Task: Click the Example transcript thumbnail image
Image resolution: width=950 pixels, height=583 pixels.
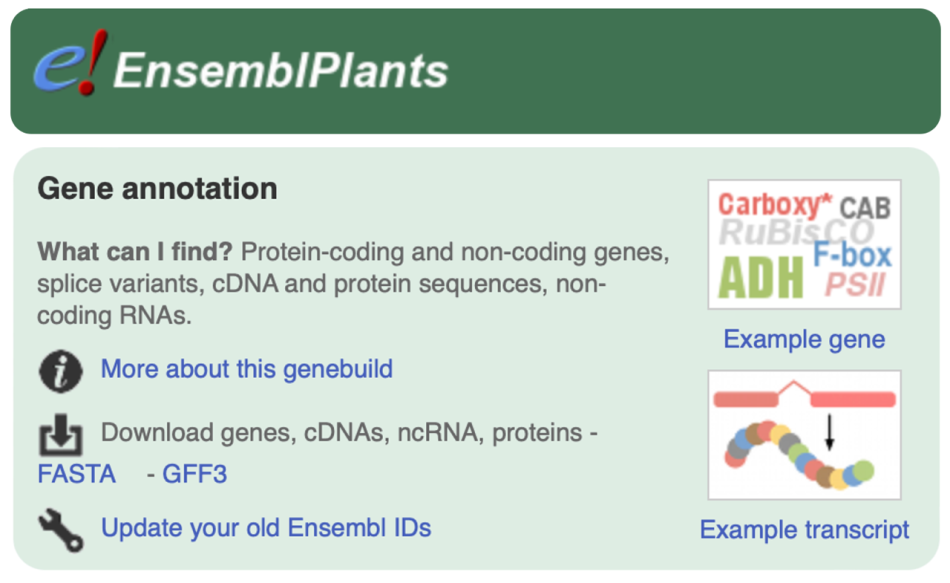Action: click(x=804, y=434)
